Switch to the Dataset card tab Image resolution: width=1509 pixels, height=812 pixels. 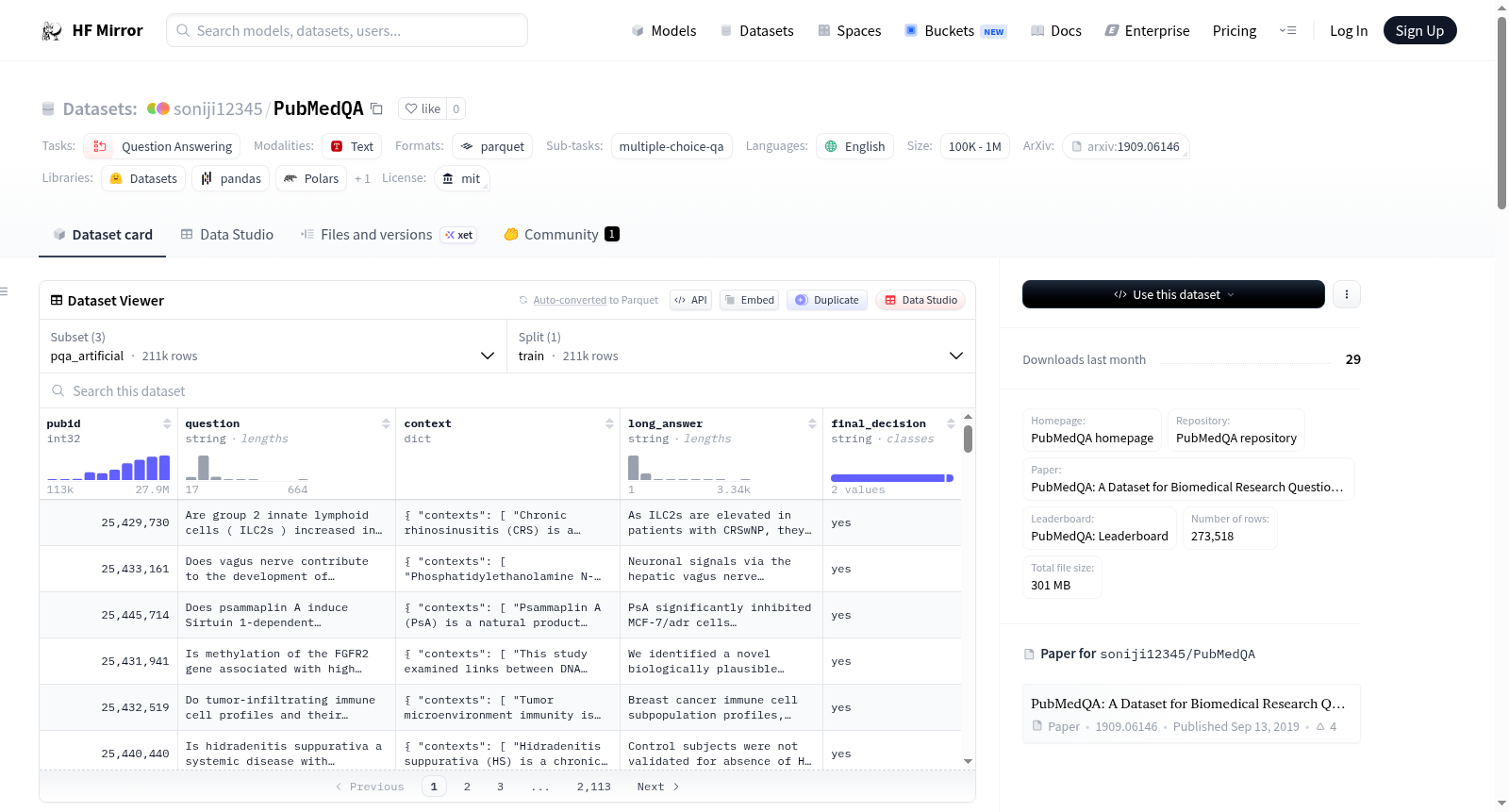(103, 235)
